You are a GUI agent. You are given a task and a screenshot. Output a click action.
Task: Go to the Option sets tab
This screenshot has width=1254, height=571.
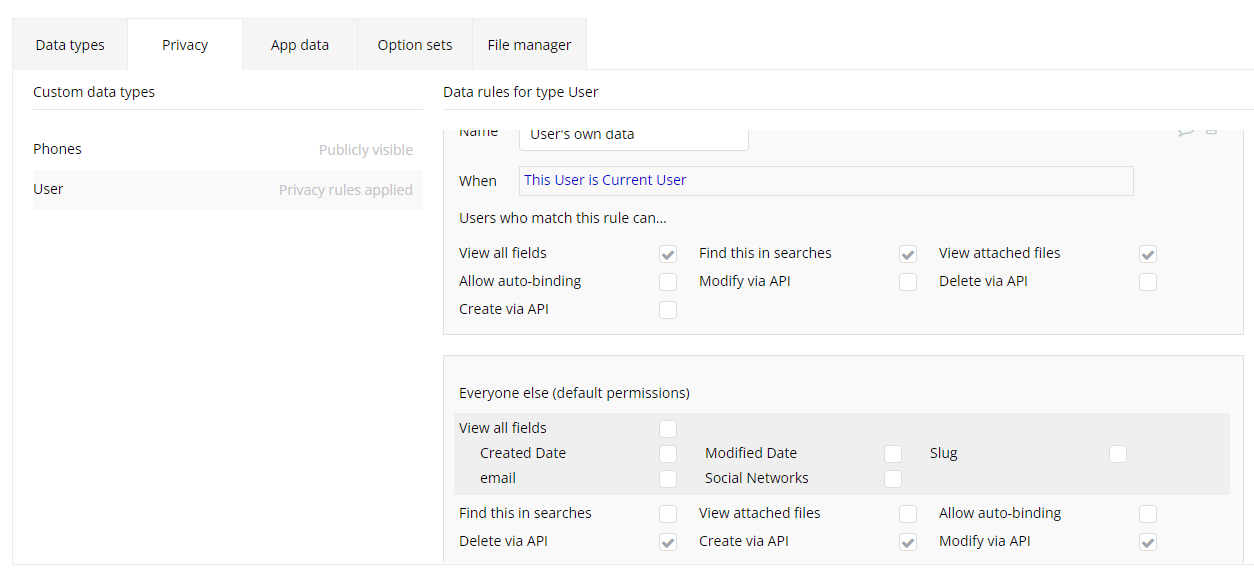tap(415, 45)
